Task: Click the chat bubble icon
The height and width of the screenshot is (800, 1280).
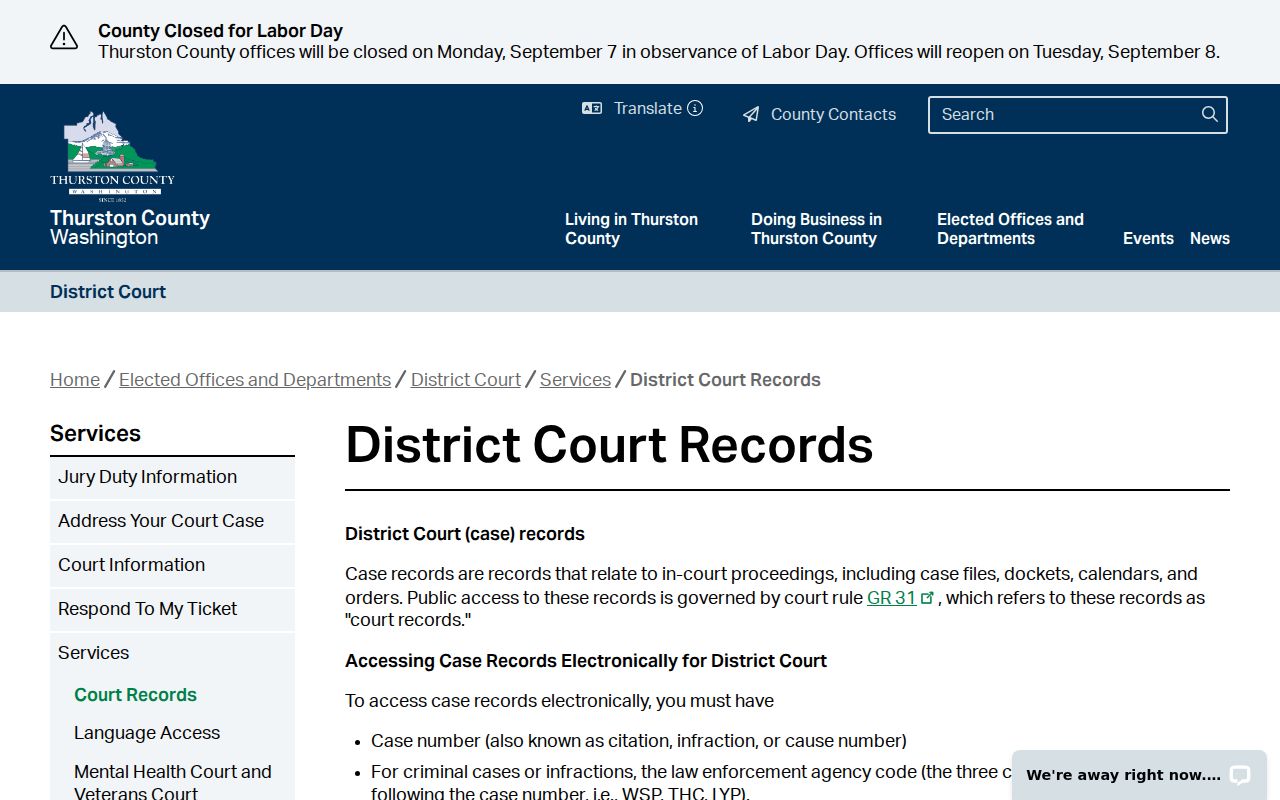Action: point(1240,775)
